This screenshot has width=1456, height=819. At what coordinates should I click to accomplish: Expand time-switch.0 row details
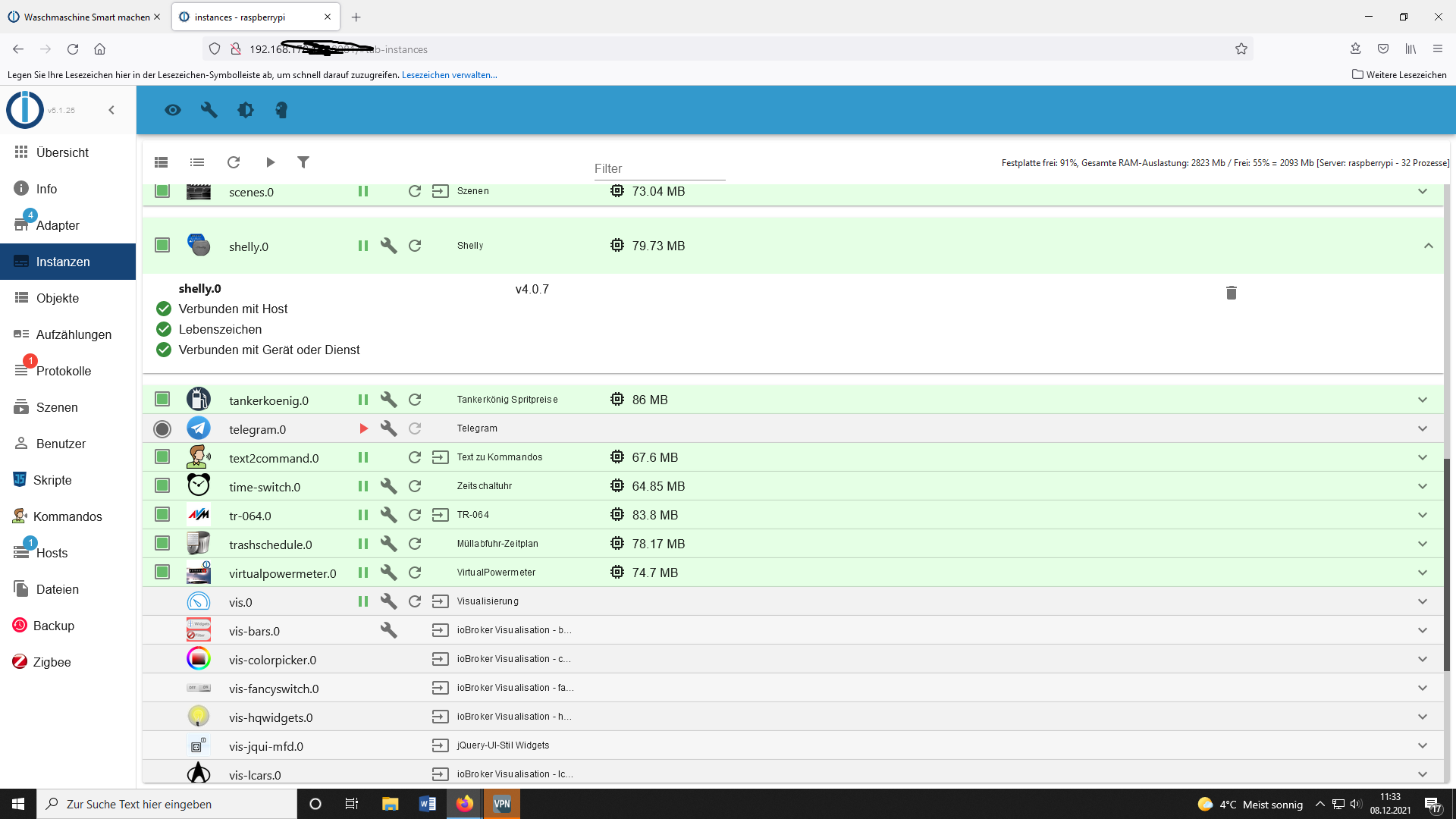pos(1423,486)
